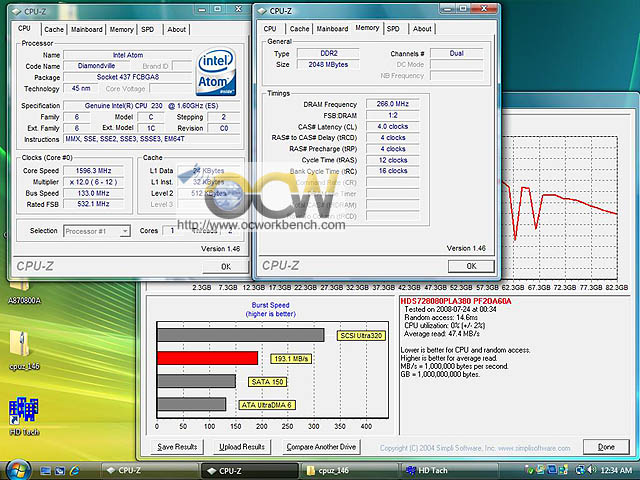Click the 266.0 MHz DRAM frequency value
Screen dimensions: 640x480
click(393, 104)
